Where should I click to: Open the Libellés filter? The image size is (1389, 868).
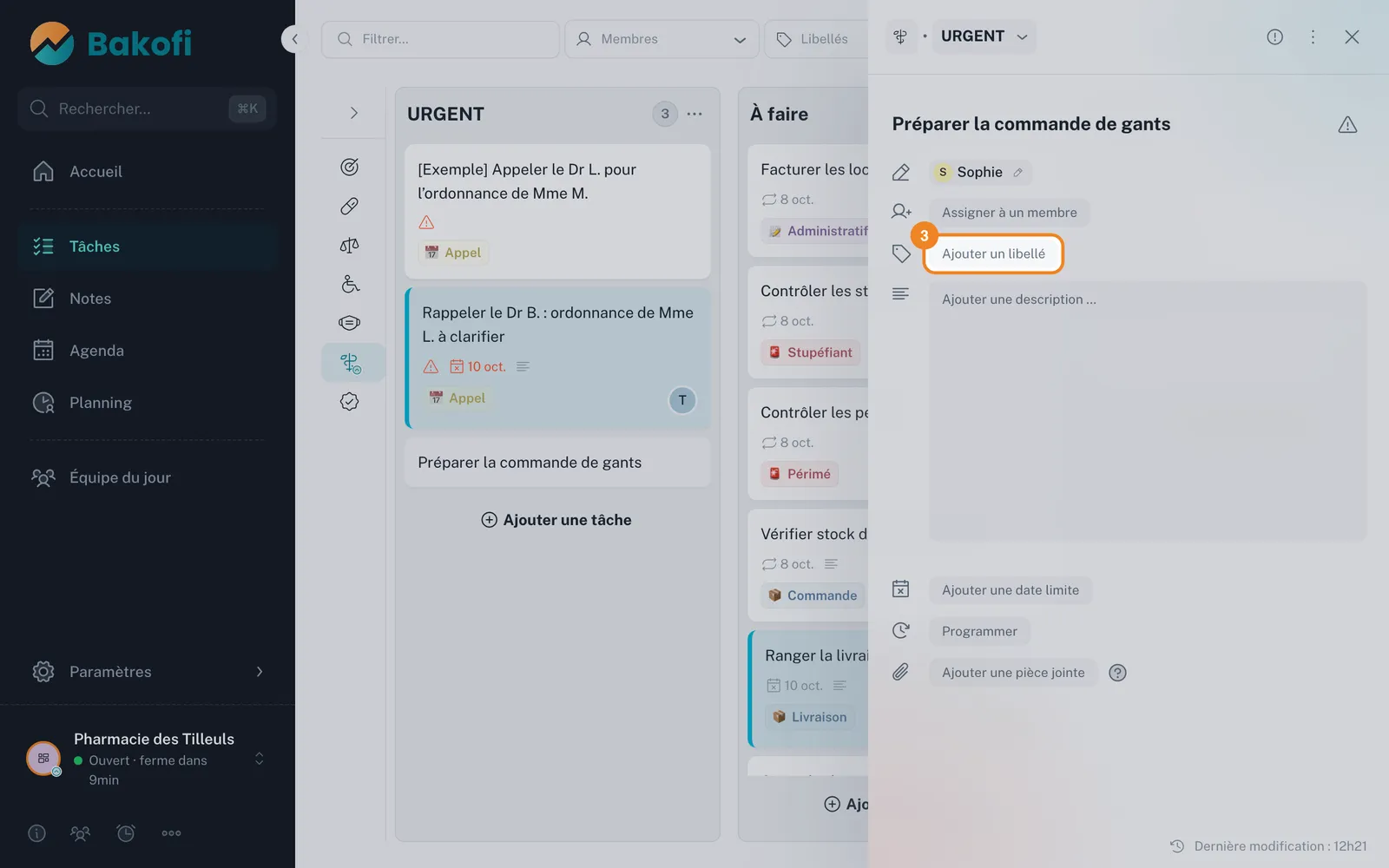tap(816, 39)
